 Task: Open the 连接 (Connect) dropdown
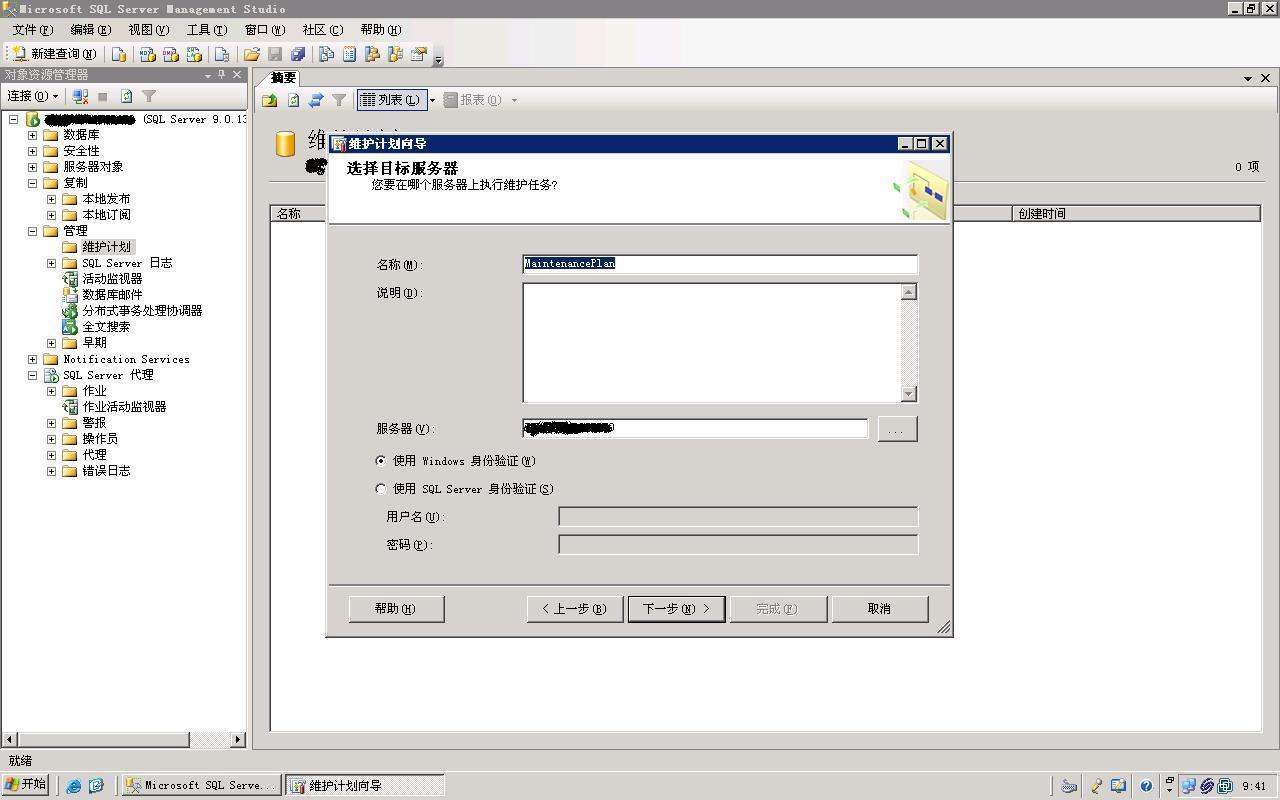coord(31,95)
